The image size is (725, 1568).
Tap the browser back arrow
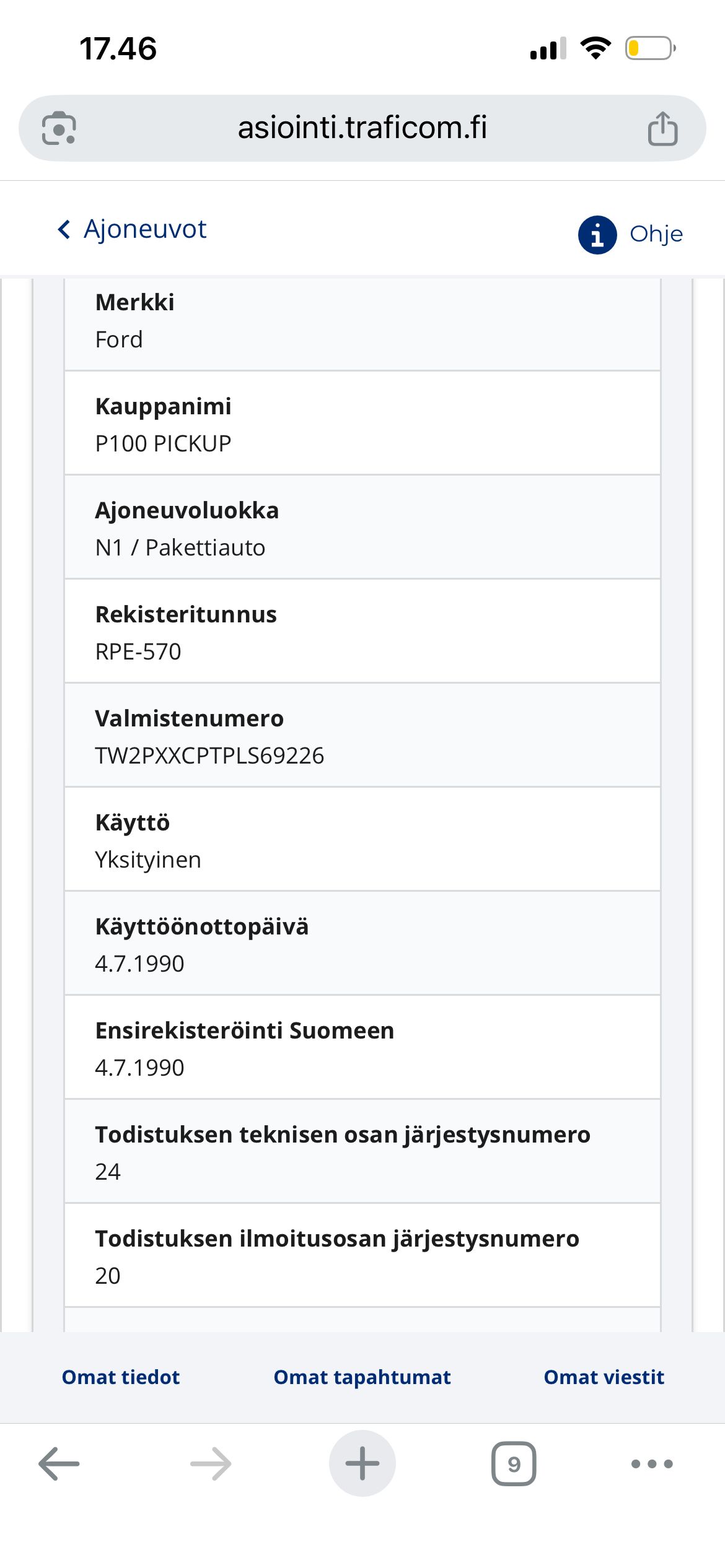pos(59,1464)
